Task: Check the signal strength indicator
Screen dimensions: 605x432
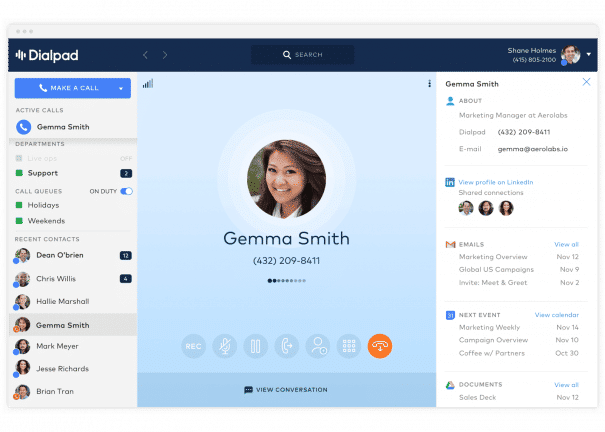Action: [x=148, y=83]
